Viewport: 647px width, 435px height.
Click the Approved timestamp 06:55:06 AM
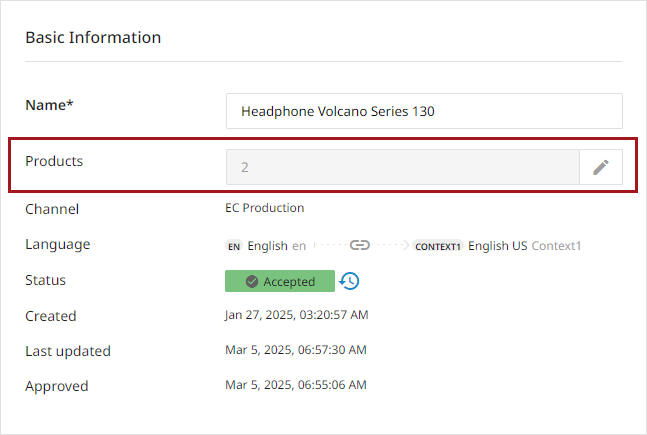click(x=296, y=385)
